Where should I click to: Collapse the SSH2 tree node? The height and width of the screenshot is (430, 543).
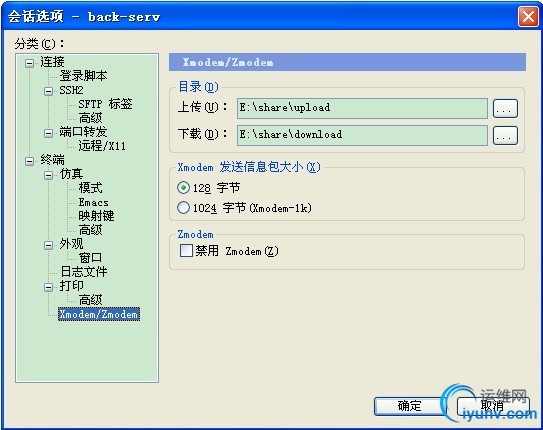point(48,91)
